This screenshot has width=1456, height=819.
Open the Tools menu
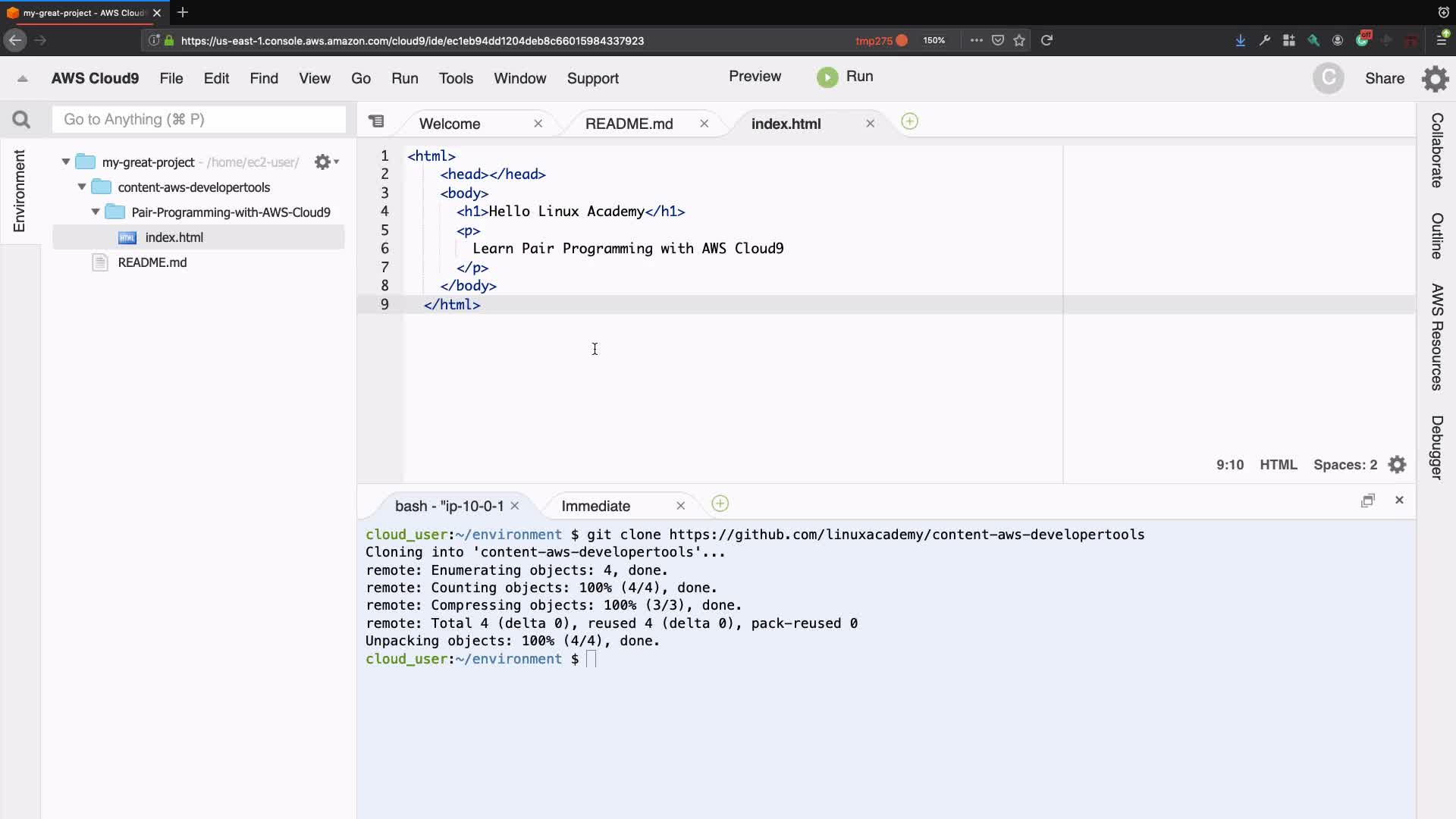[455, 78]
